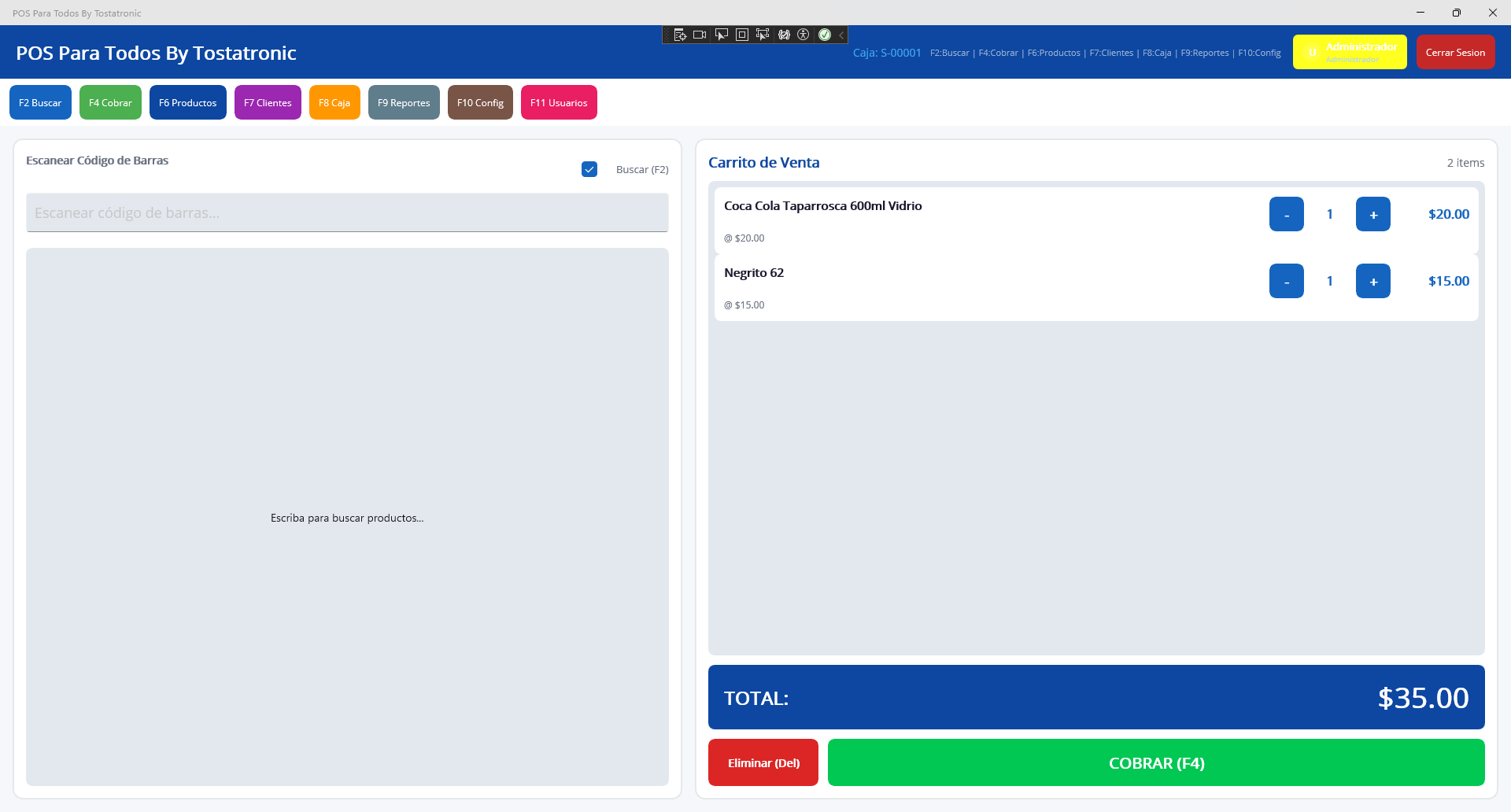The height and width of the screenshot is (812, 1511).
Task: Open the F6 Productos section
Action: tap(187, 102)
